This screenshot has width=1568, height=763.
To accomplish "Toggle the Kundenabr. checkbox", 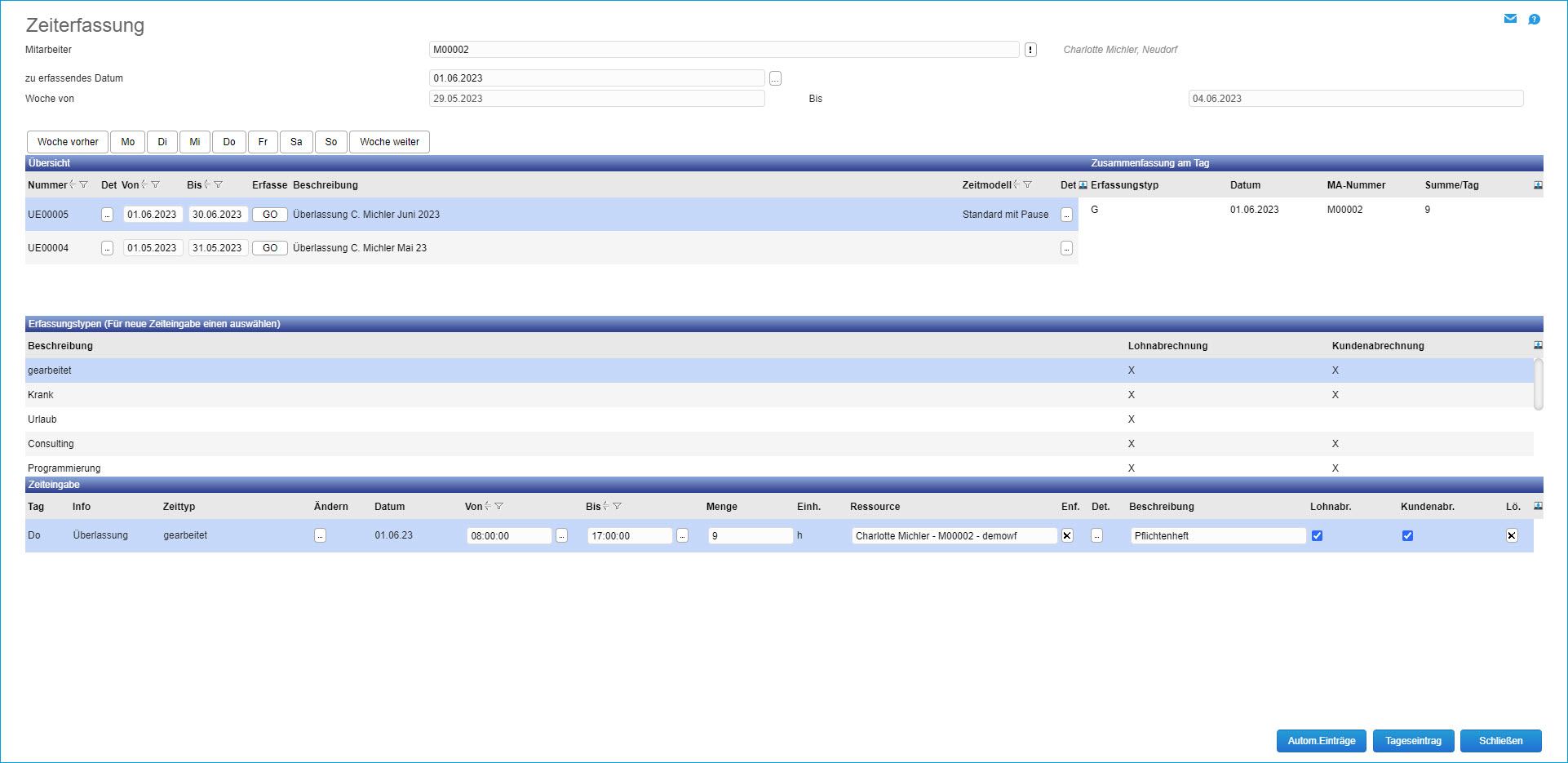I will point(1407,536).
